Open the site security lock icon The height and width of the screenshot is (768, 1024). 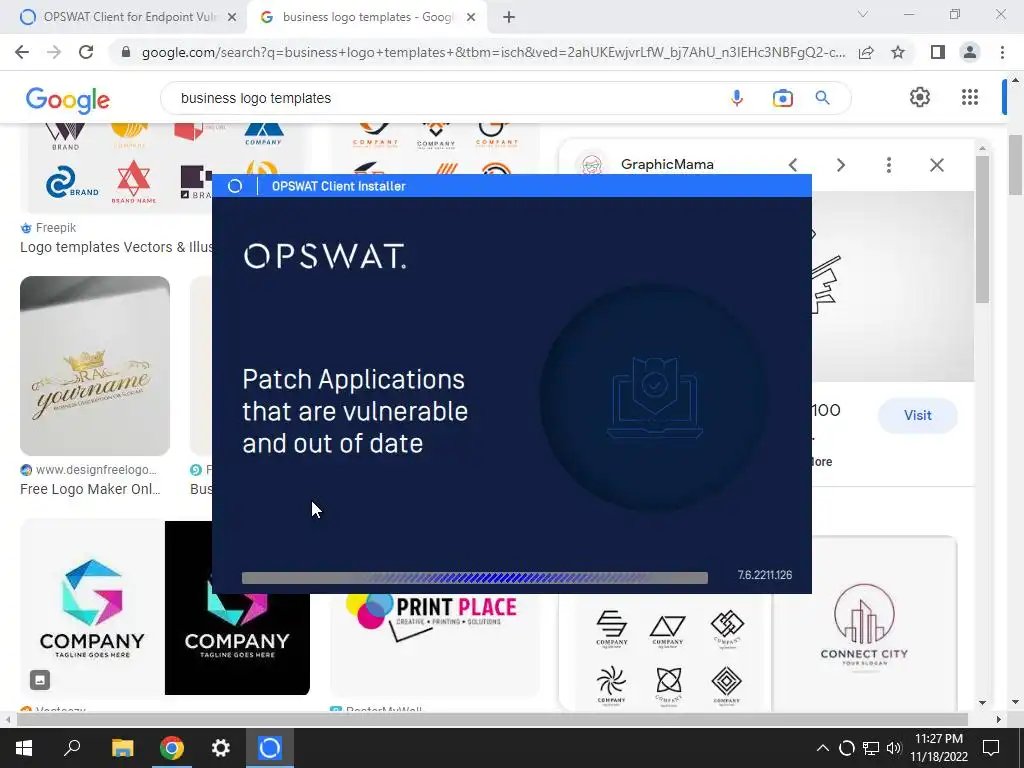click(x=127, y=52)
